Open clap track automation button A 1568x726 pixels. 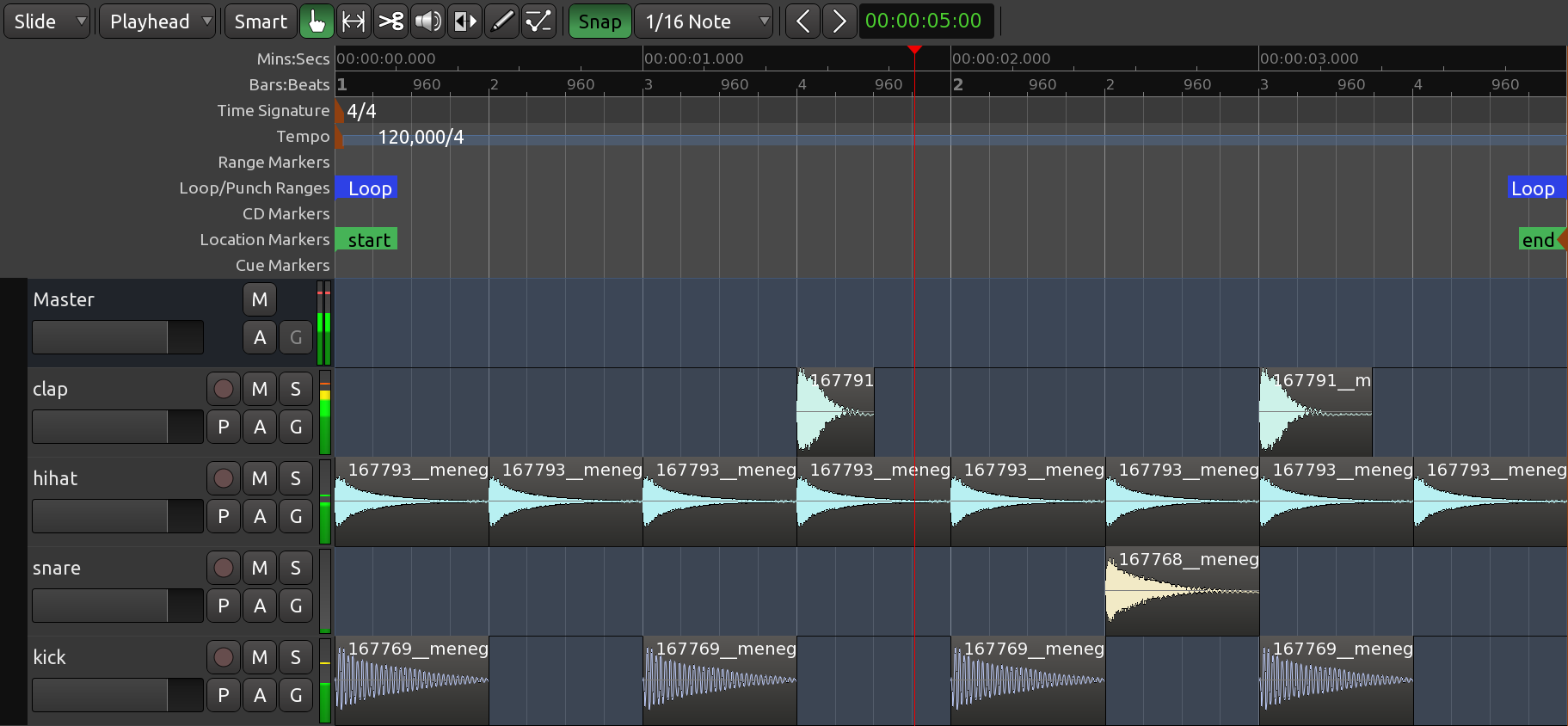coord(260,427)
